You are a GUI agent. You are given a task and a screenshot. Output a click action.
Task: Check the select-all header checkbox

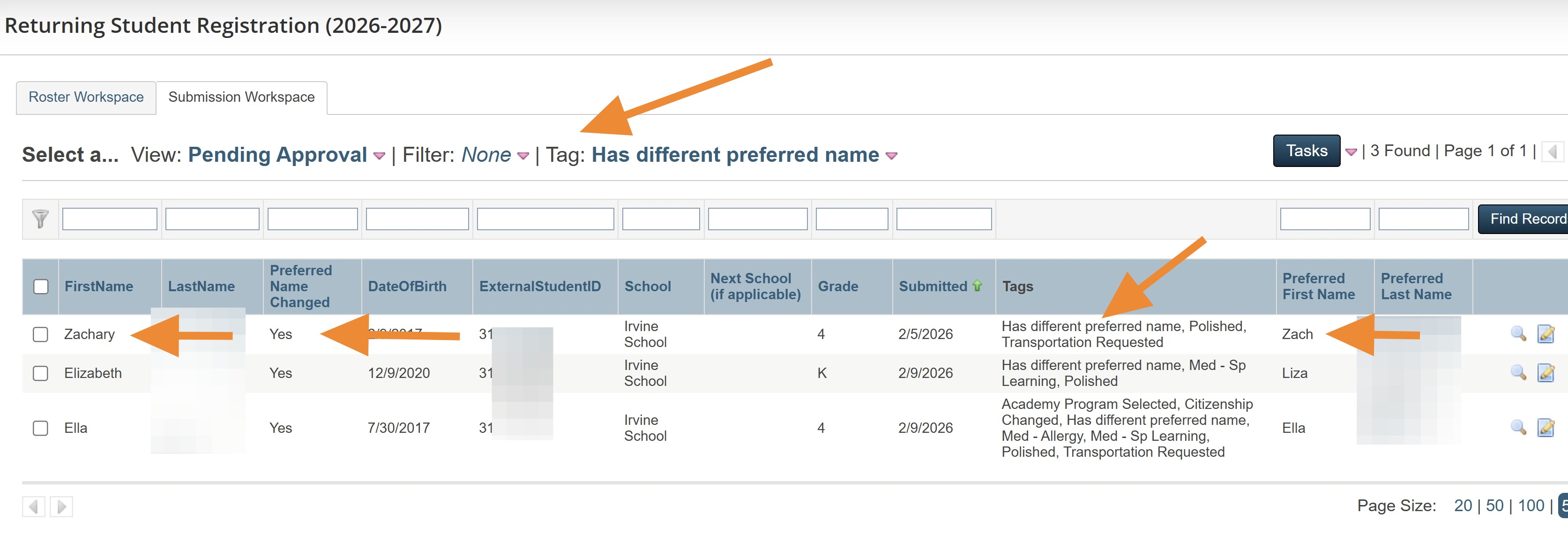tap(41, 286)
